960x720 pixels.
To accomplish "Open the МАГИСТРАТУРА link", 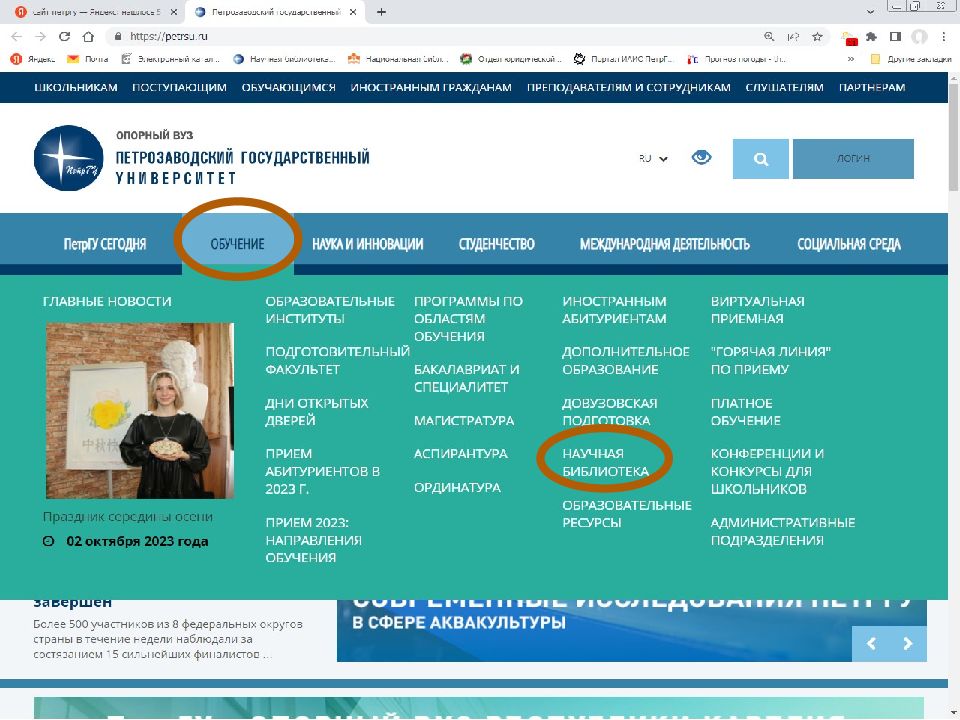I will click(x=464, y=420).
